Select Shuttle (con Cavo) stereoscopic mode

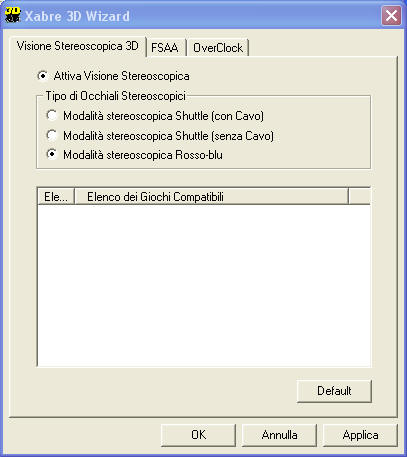tap(52, 116)
